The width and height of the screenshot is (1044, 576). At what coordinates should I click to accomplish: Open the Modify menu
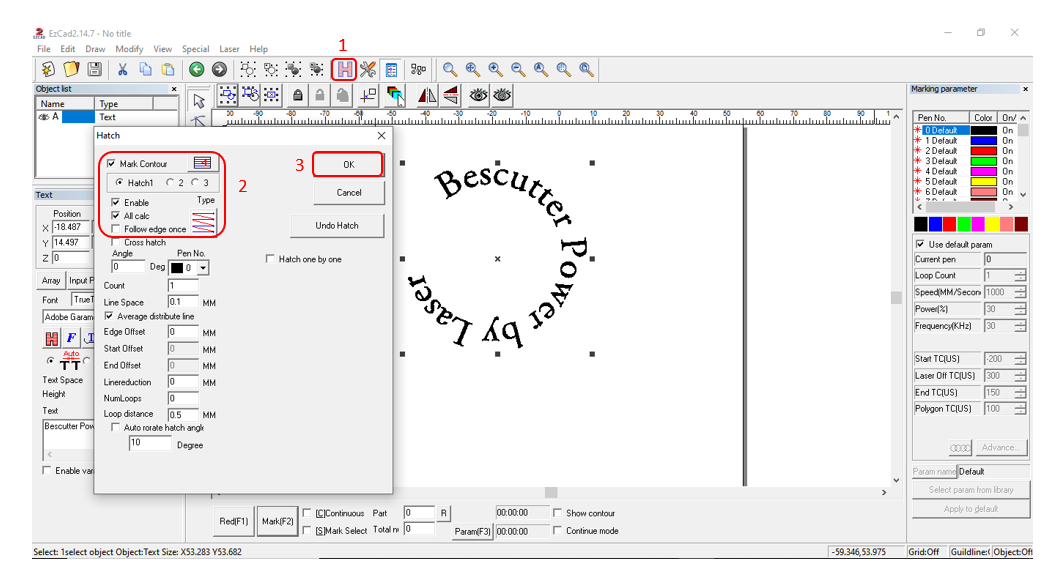(x=129, y=49)
